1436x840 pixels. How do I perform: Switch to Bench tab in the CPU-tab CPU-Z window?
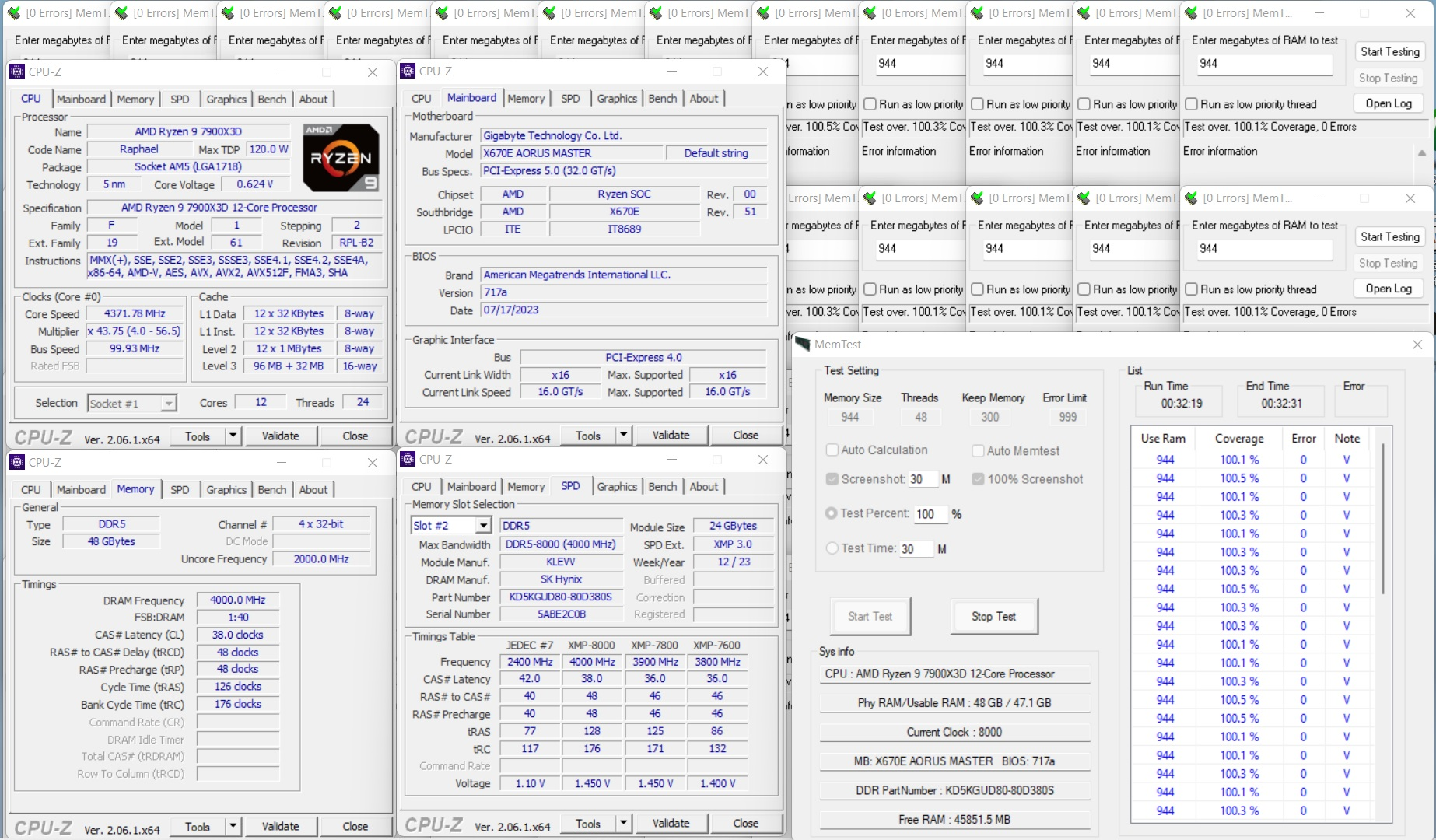272,99
